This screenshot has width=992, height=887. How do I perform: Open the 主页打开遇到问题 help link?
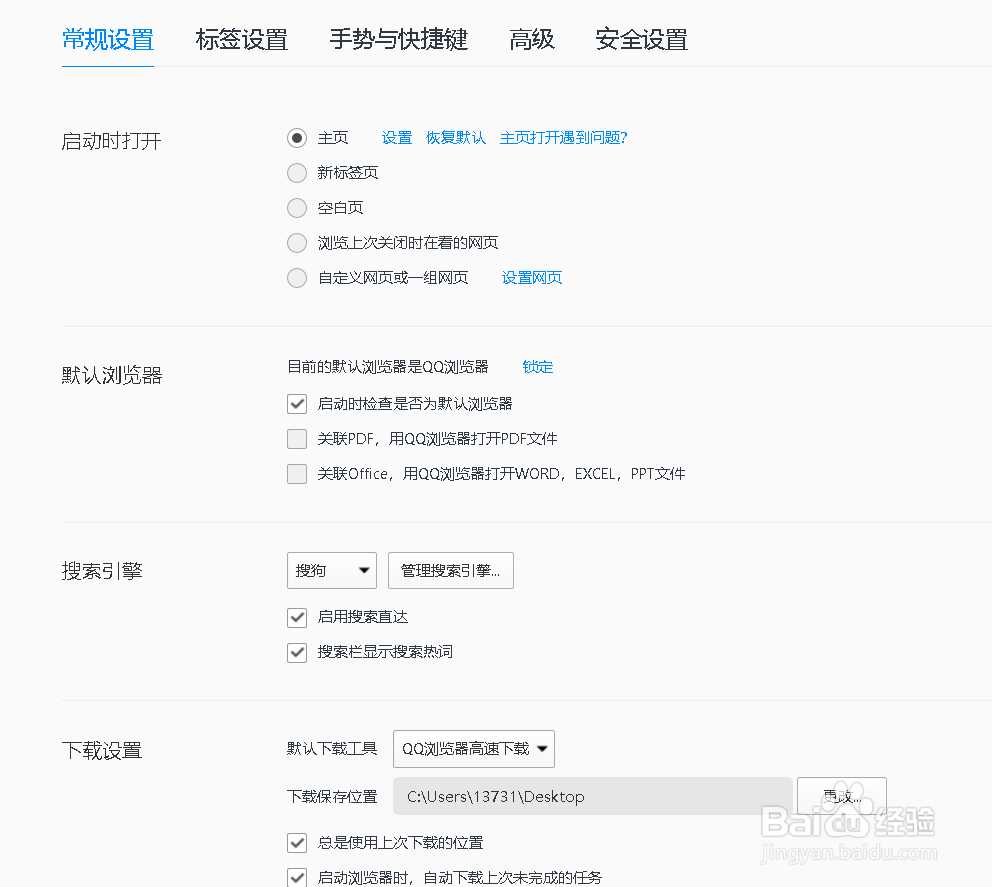[563, 138]
